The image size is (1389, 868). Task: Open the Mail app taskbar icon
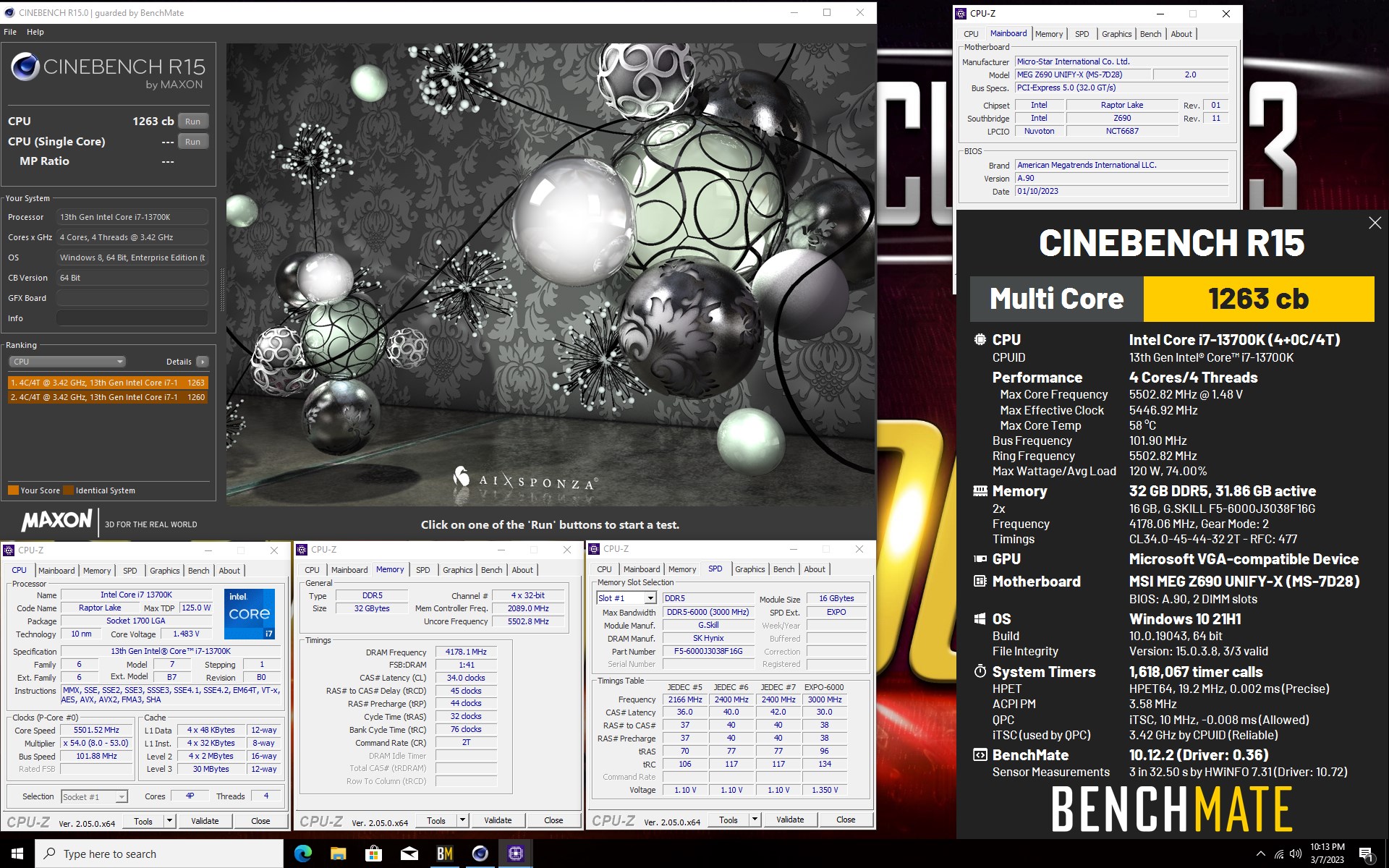(409, 854)
